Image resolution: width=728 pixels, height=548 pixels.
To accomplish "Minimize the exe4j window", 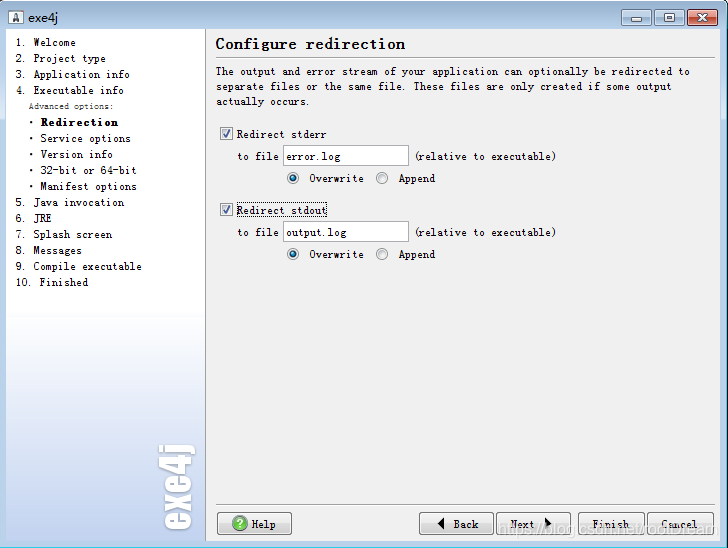I will pos(636,18).
